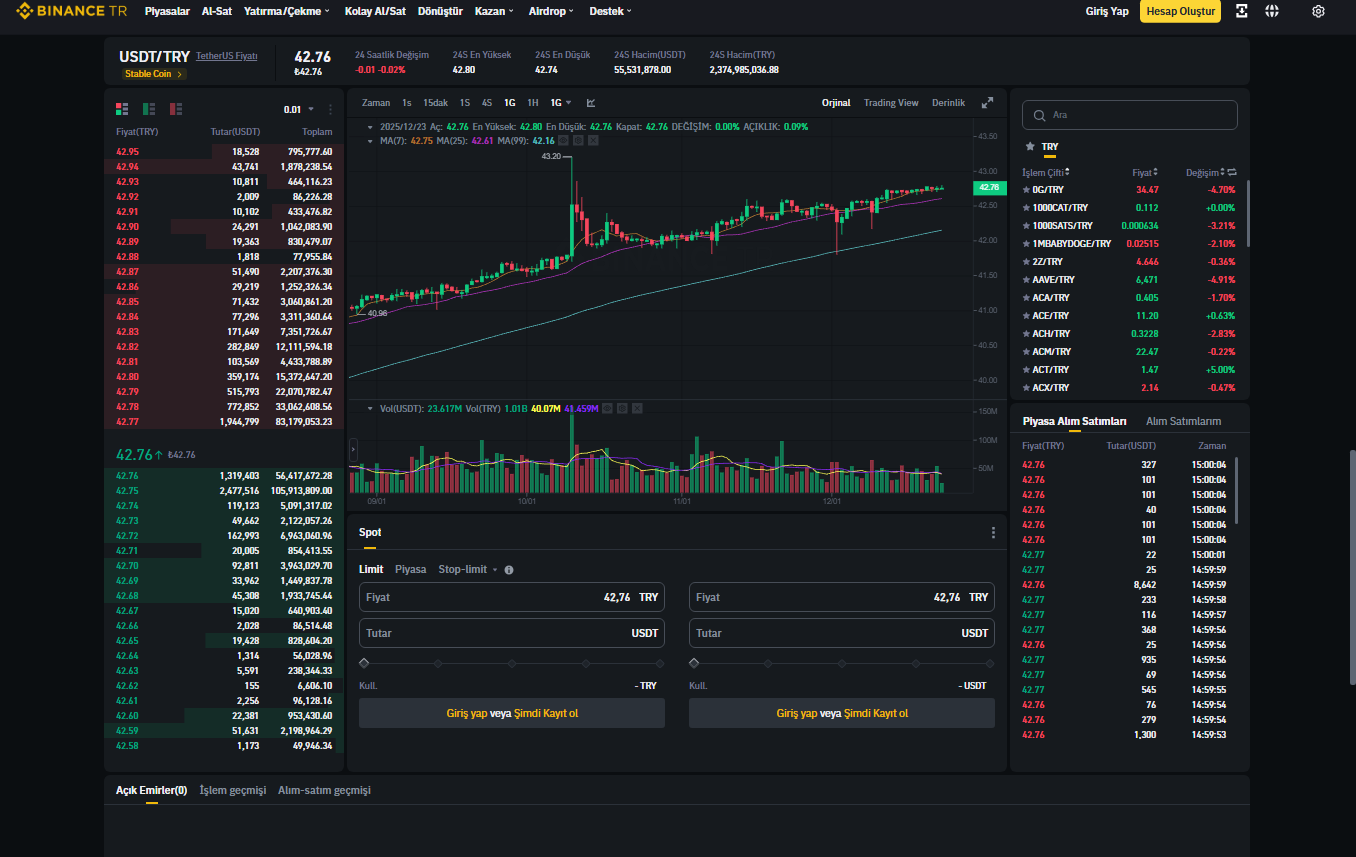Click first handle on buy amount slider
1356x857 pixels.
click(x=364, y=663)
